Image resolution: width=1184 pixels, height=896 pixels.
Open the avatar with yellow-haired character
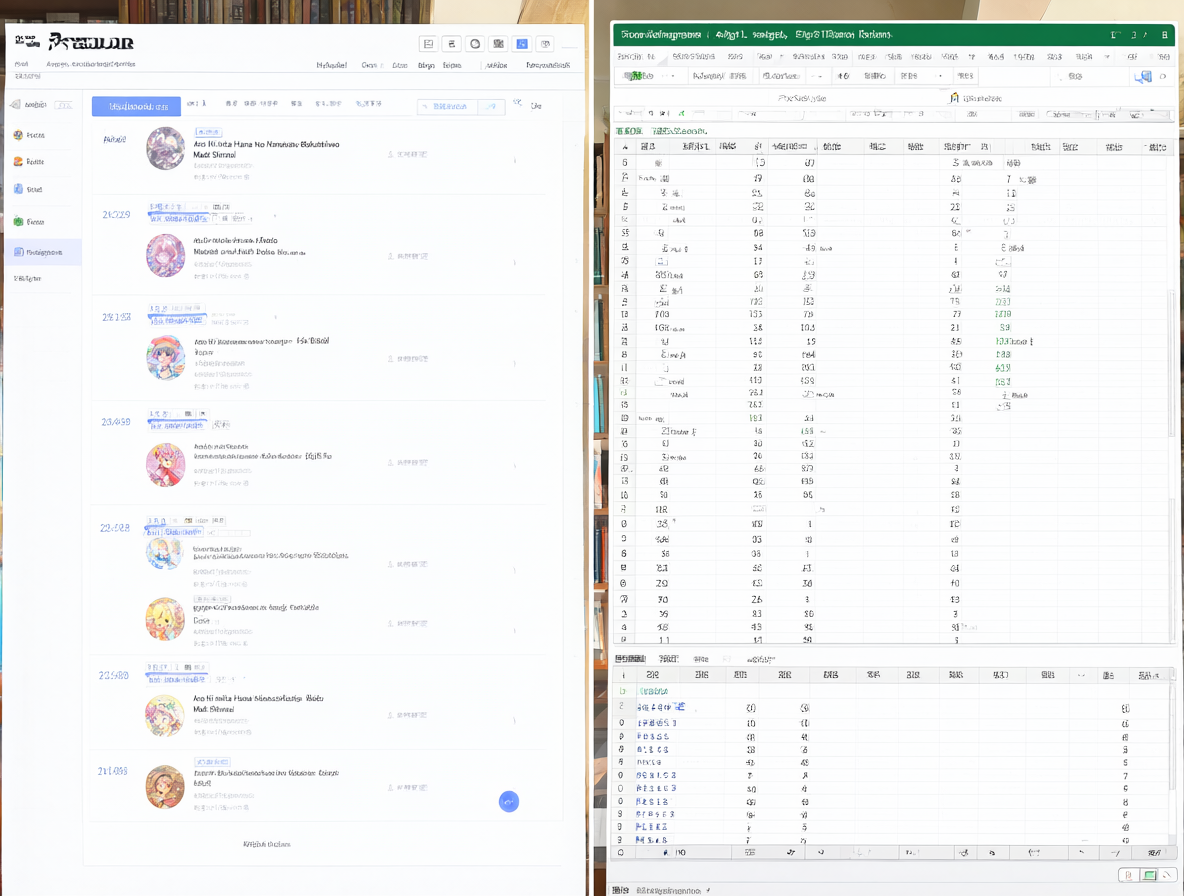[165, 619]
